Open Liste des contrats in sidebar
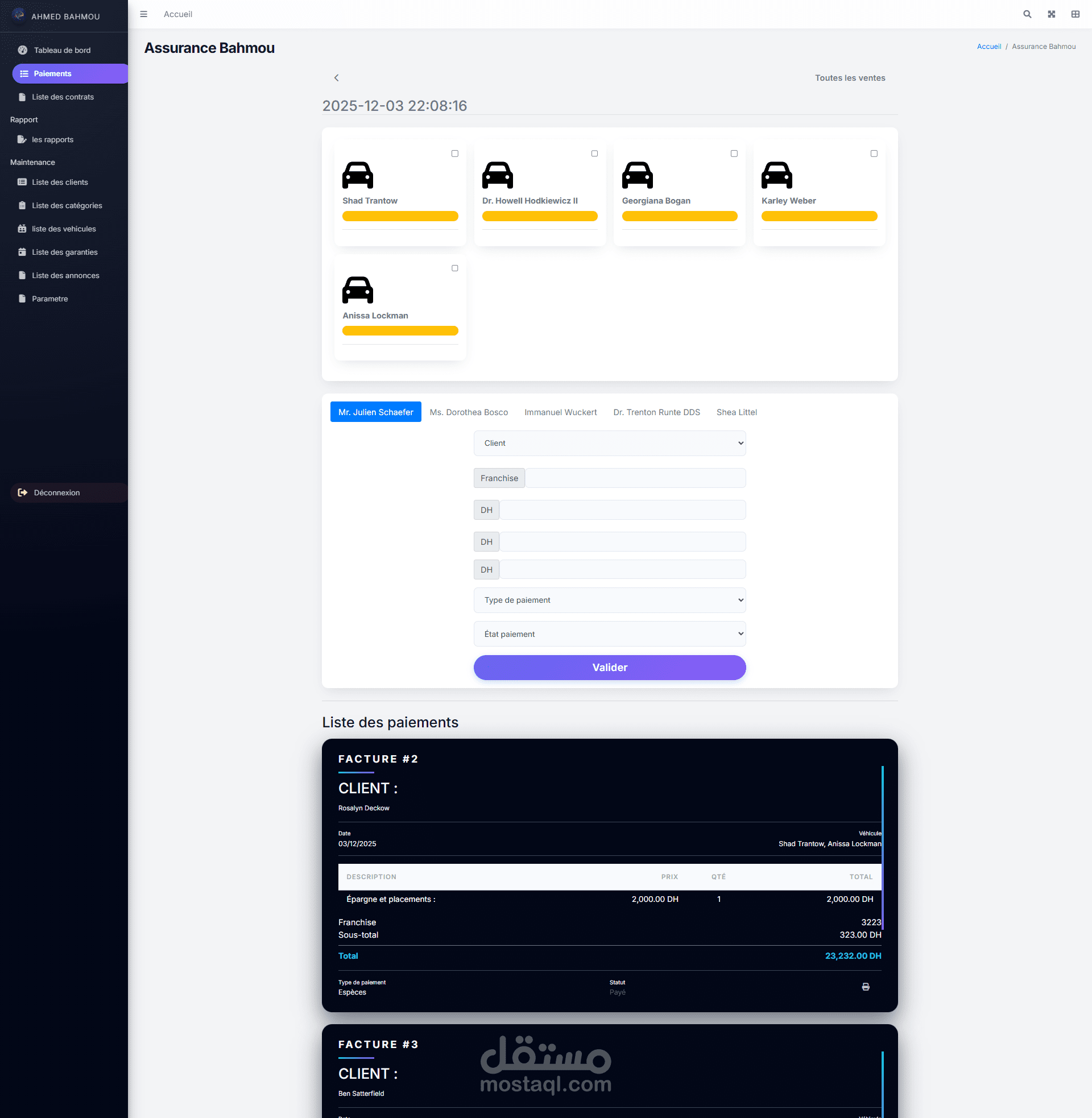The width and height of the screenshot is (1092, 1118). click(63, 97)
